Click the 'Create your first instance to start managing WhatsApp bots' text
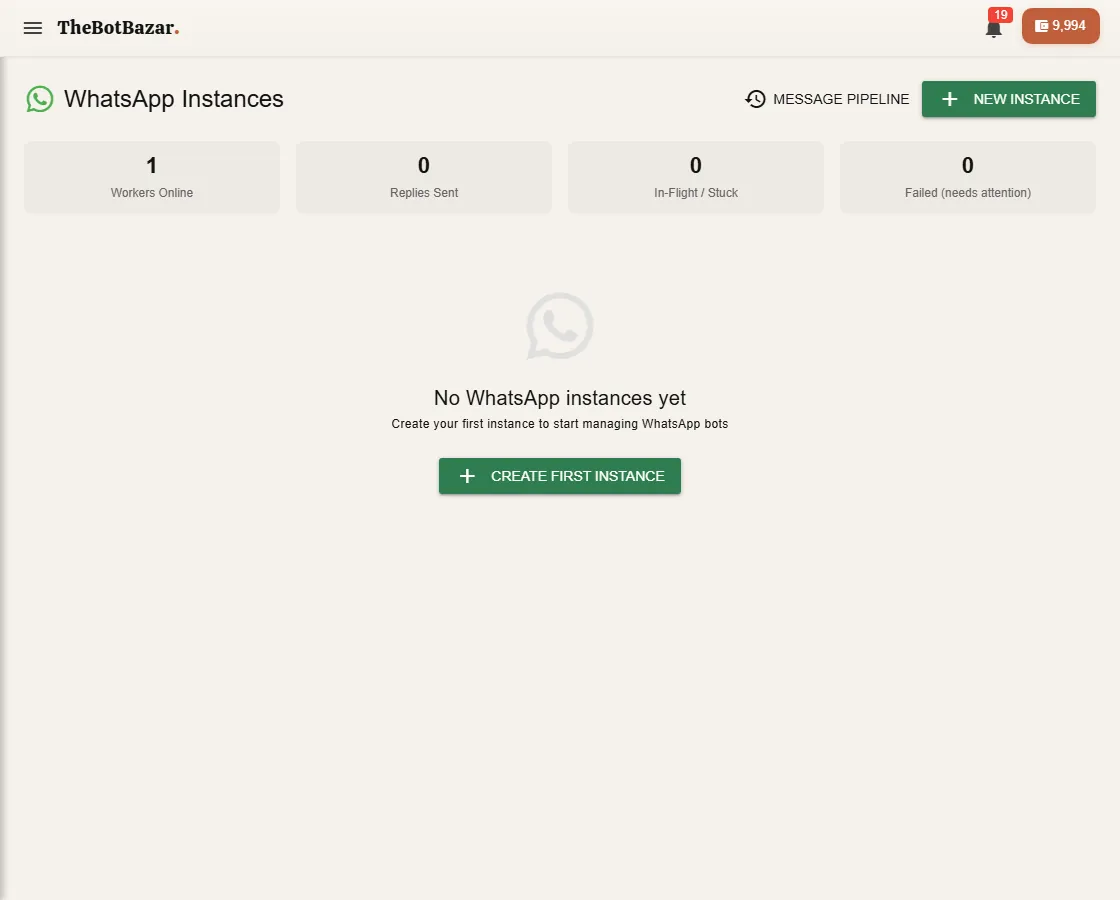This screenshot has height=900, width=1120. [x=560, y=424]
